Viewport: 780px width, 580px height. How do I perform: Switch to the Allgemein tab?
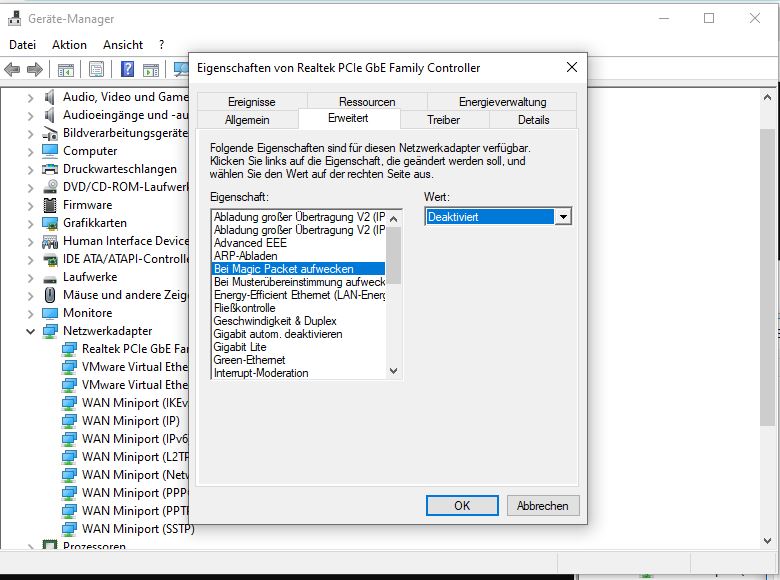[x=247, y=120]
